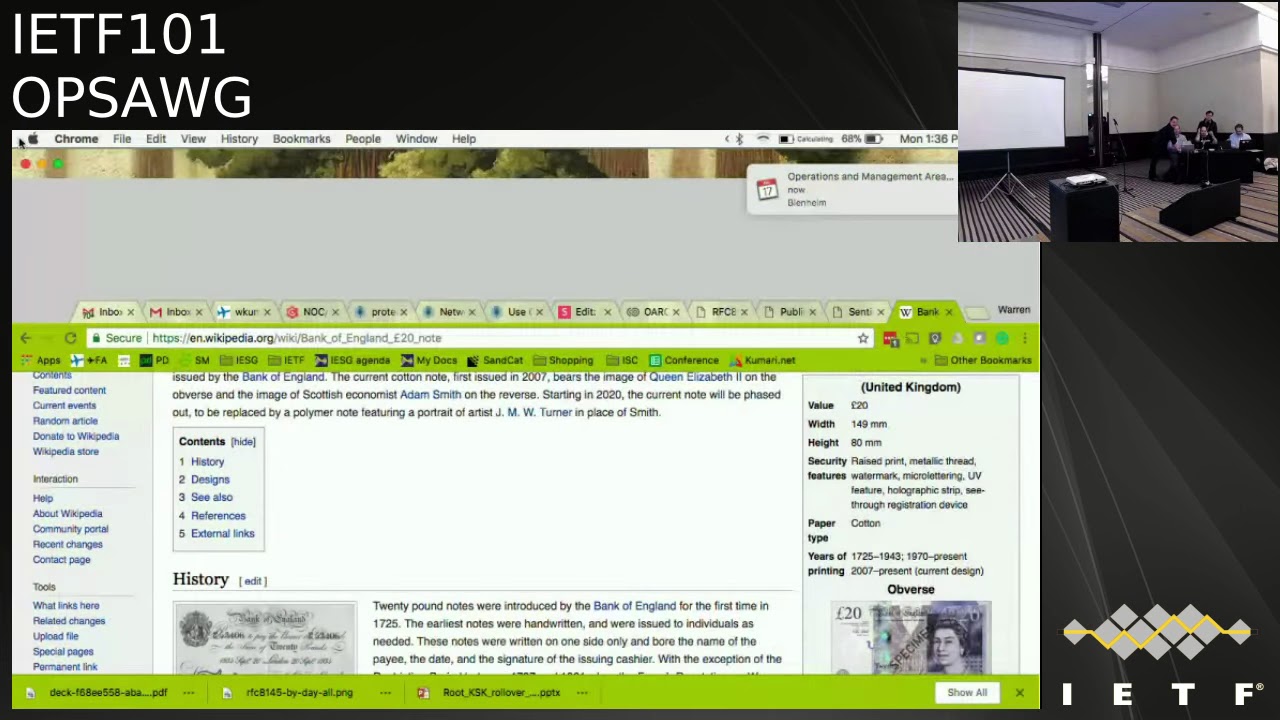Click Show All downloads
The height and width of the screenshot is (720, 1280).
(967, 692)
